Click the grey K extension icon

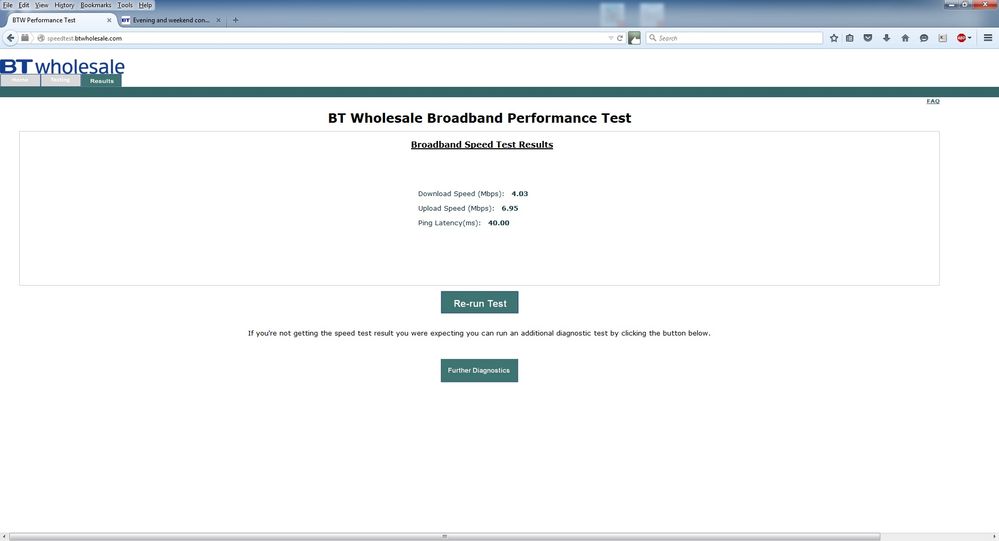click(942, 38)
